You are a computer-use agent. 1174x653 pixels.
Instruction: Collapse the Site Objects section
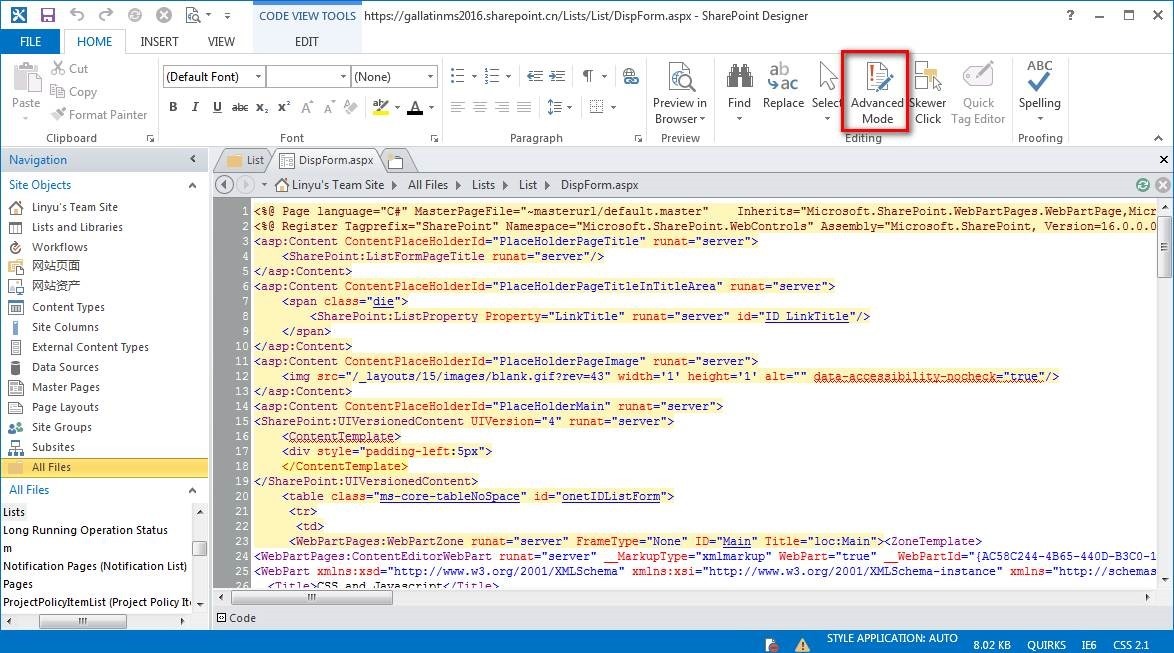(193, 185)
